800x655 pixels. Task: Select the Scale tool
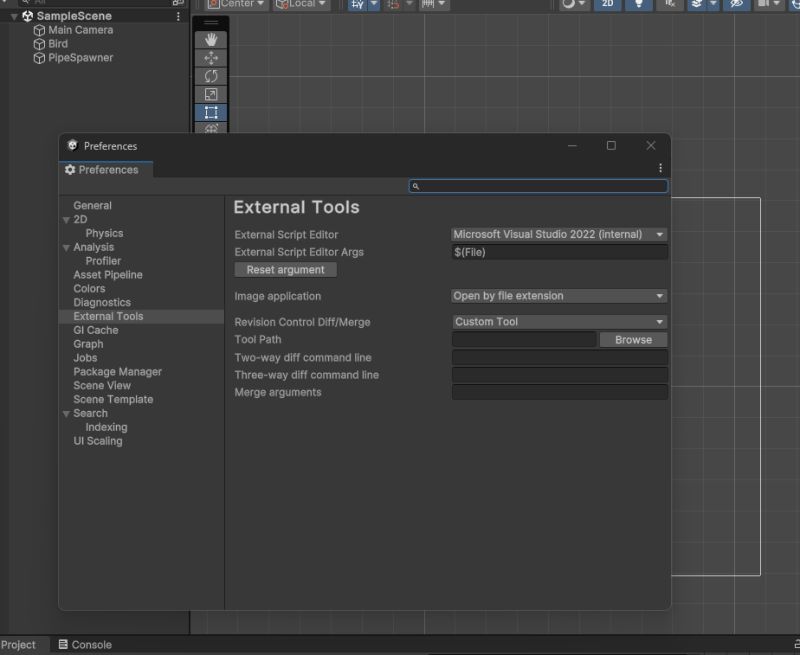(x=211, y=94)
